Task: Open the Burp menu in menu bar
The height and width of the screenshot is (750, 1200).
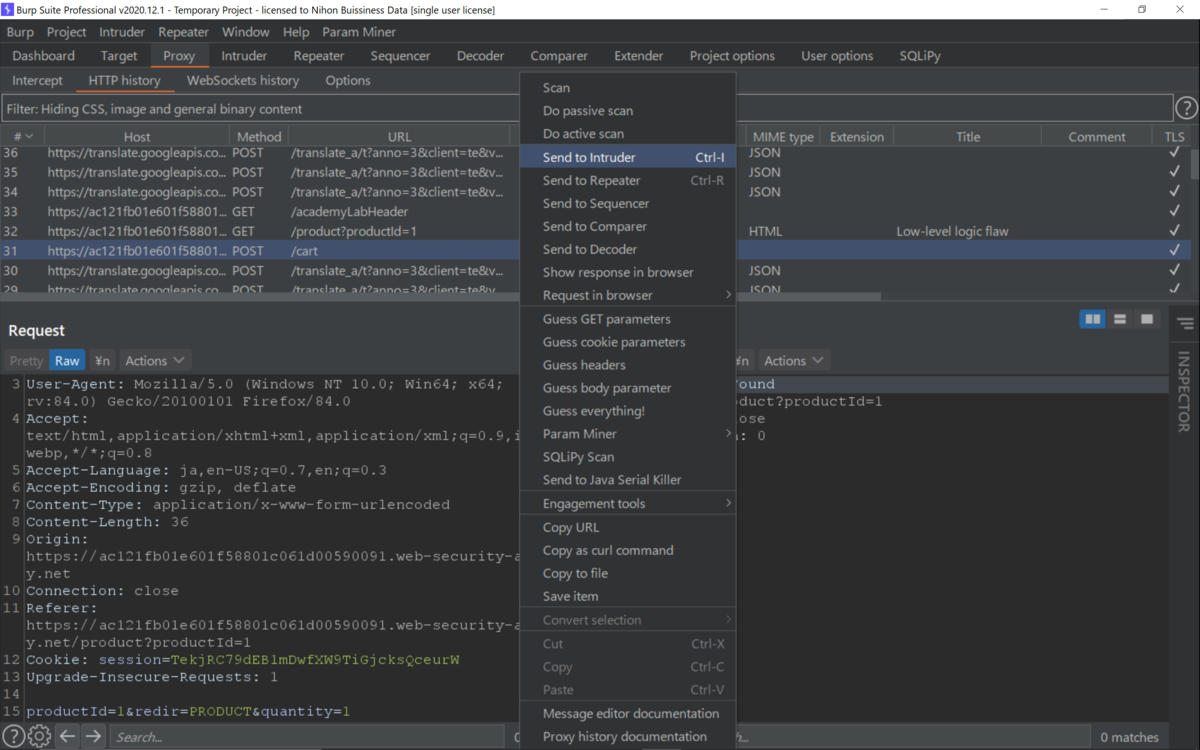Action: pyautogui.click(x=20, y=32)
